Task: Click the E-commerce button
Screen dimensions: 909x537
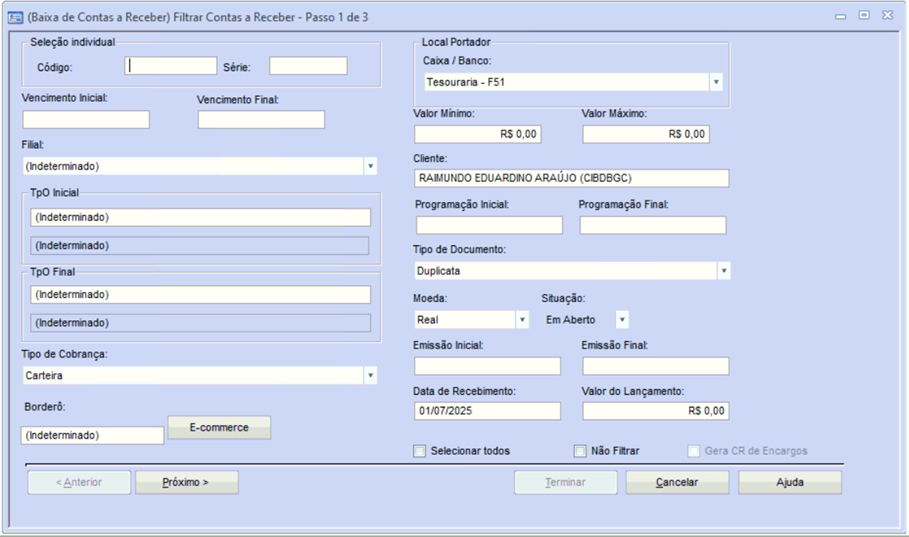Action: (219, 427)
